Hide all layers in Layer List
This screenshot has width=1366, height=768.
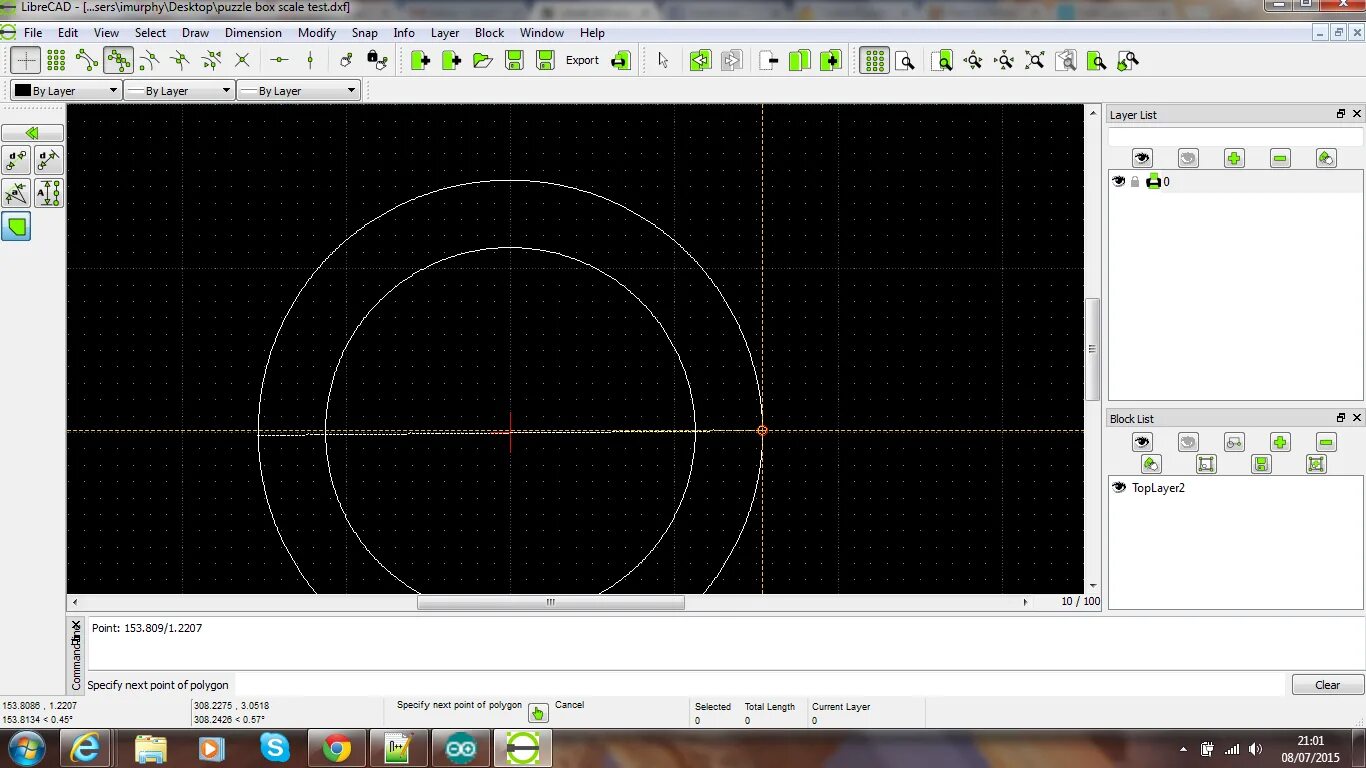pyautogui.click(x=1188, y=158)
